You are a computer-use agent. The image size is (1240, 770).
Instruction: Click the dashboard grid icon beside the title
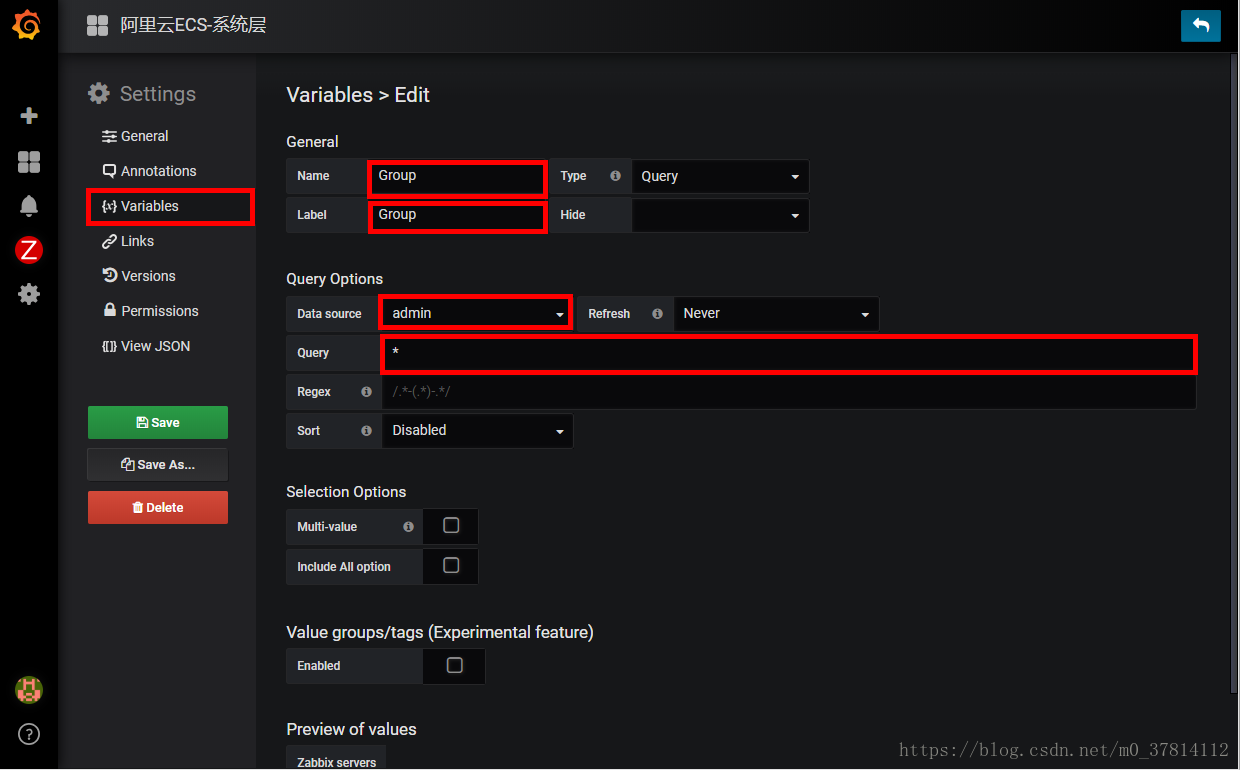[x=97, y=26]
